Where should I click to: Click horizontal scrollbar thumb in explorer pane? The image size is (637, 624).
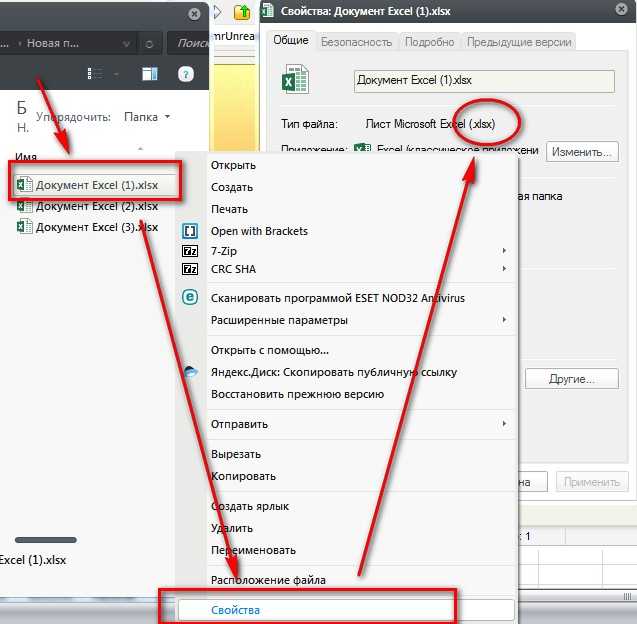click(46, 540)
